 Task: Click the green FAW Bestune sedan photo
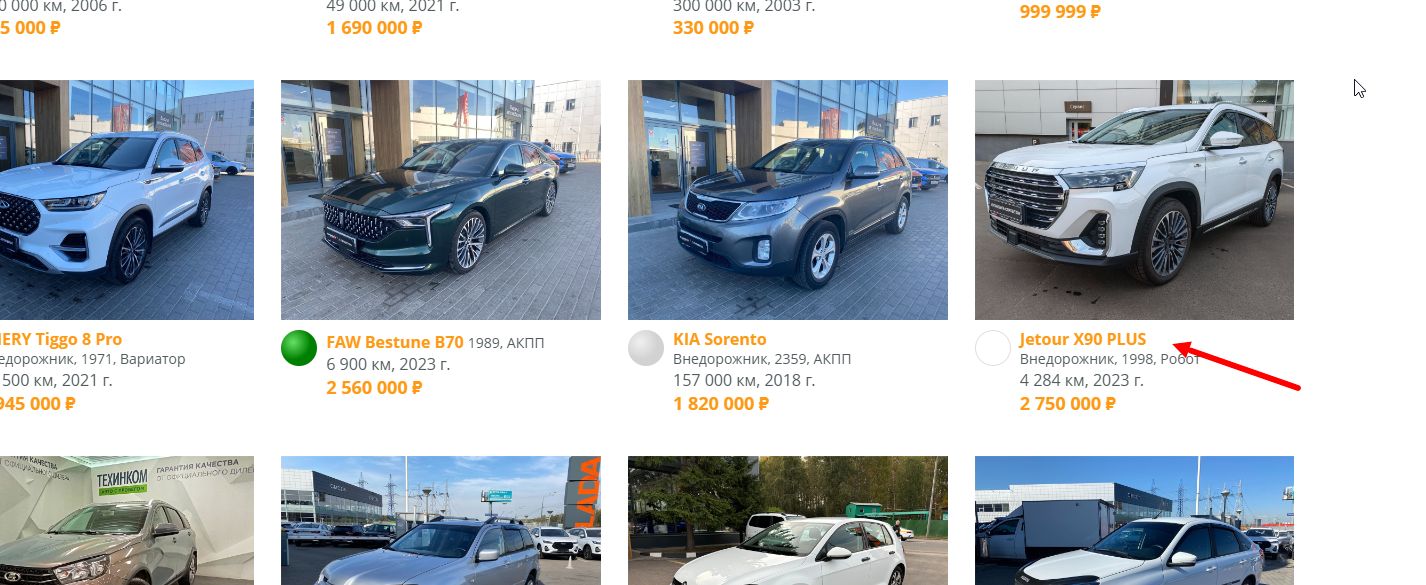(x=441, y=200)
